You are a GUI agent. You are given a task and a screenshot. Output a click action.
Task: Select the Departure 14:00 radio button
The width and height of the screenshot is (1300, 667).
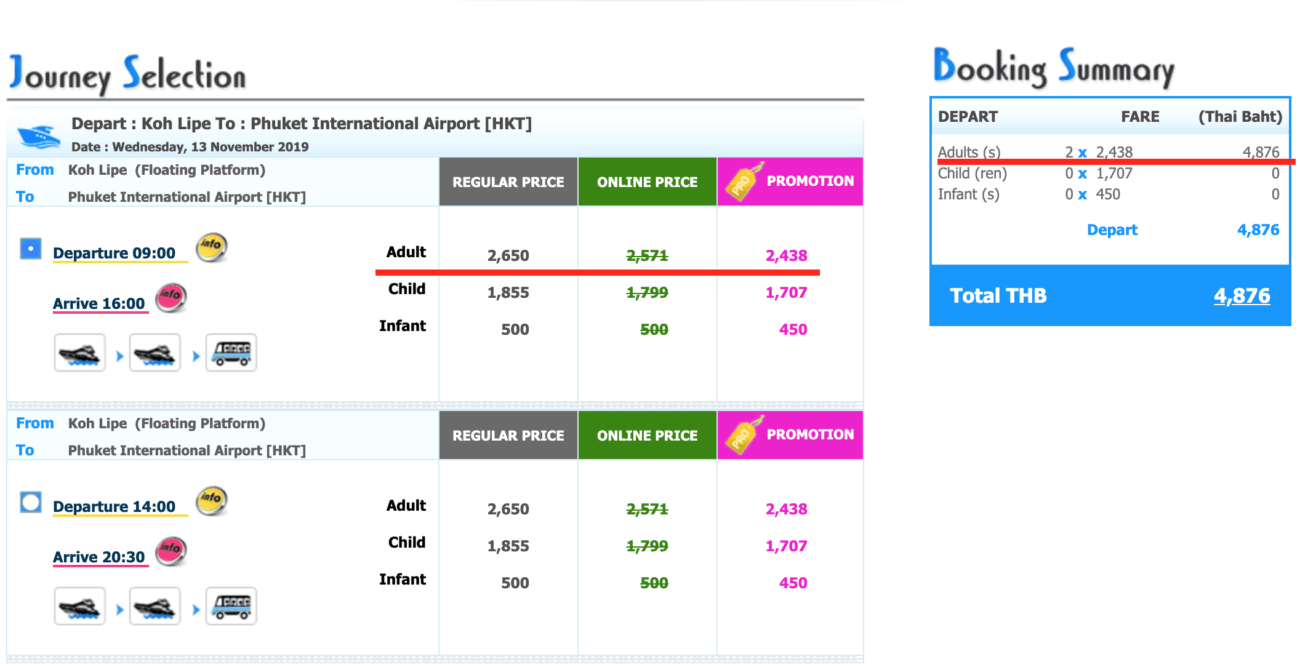pyautogui.click(x=31, y=502)
